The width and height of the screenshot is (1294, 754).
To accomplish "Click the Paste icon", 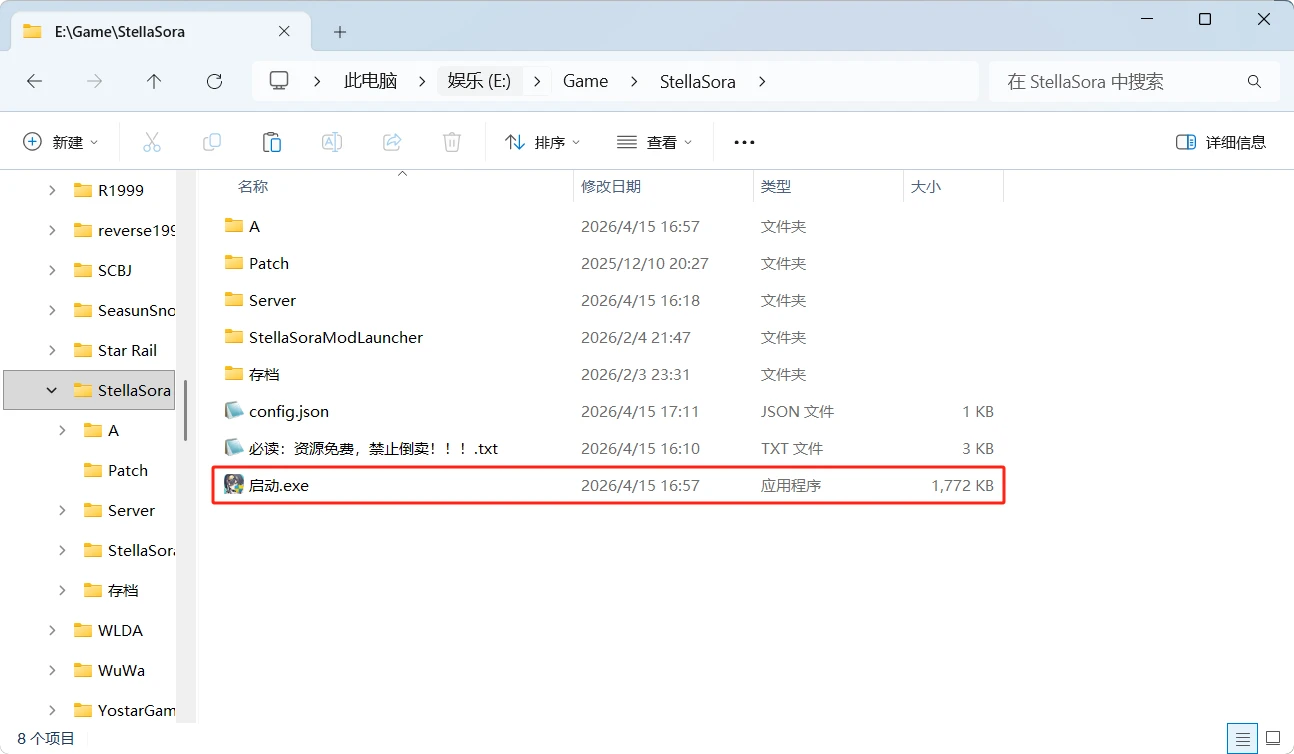I will point(272,141).
